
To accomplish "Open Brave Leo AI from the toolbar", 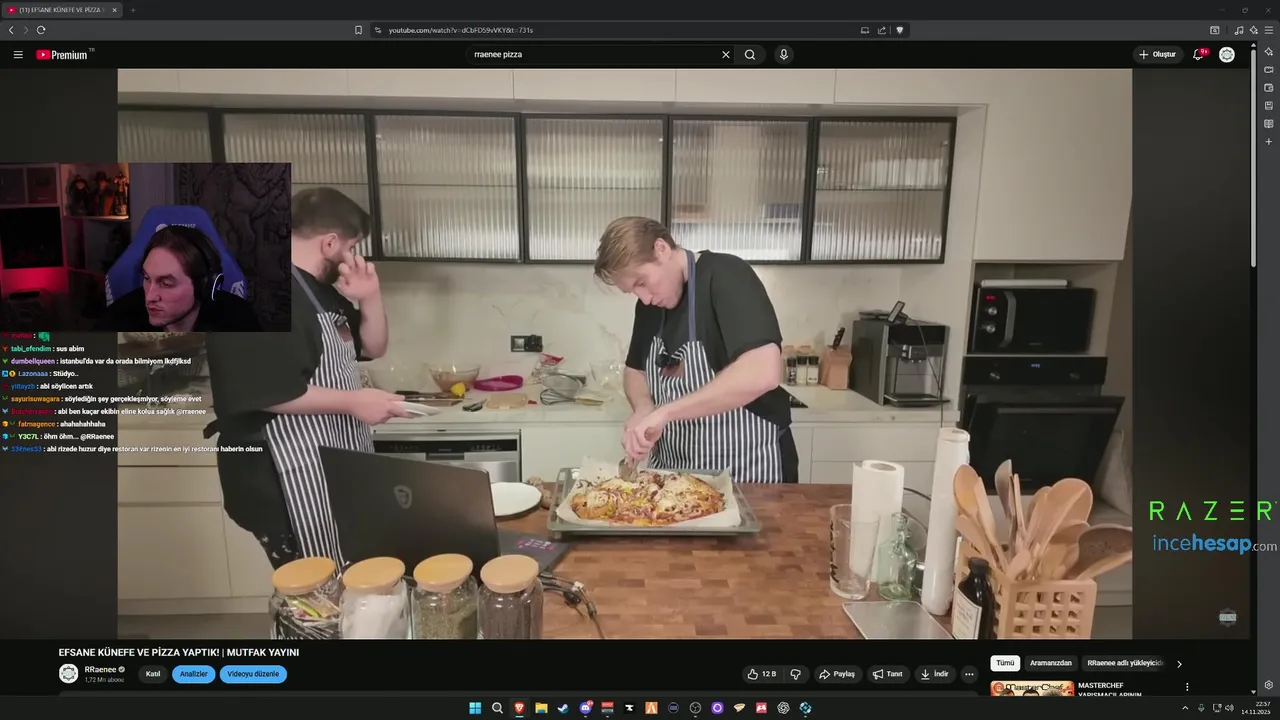I will (x=1254, y=30).
